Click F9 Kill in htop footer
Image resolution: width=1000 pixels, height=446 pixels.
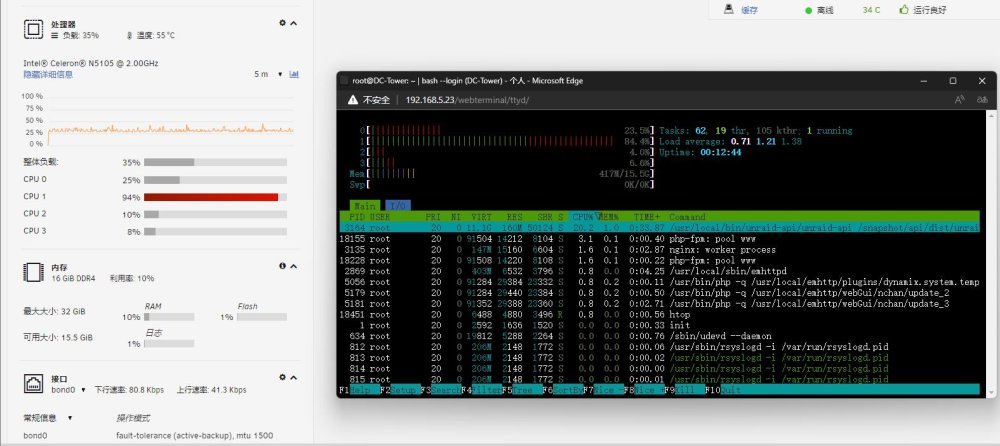tap(685, 389)
